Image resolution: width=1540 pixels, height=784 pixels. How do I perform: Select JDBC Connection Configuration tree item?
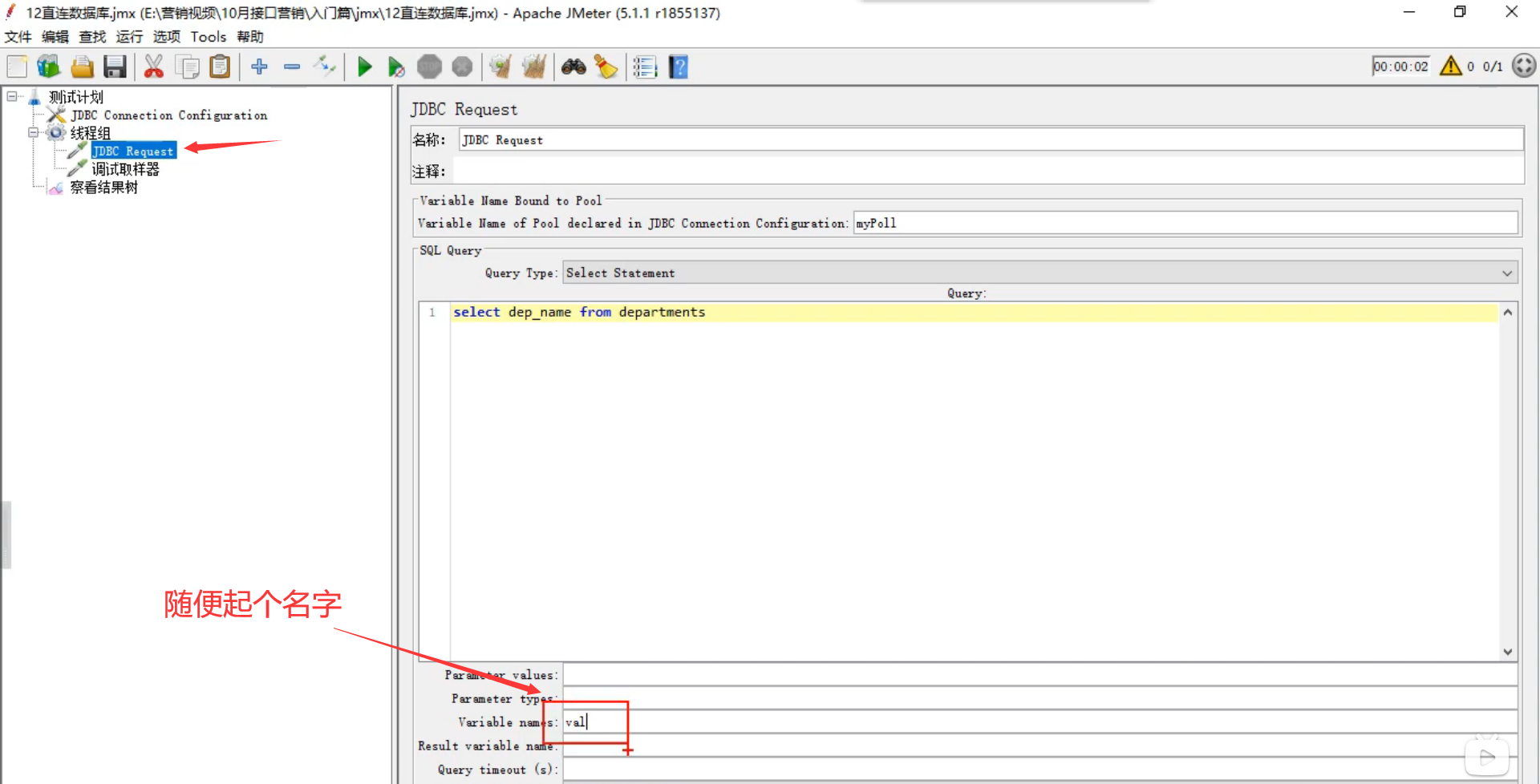(x=169, y=115)
